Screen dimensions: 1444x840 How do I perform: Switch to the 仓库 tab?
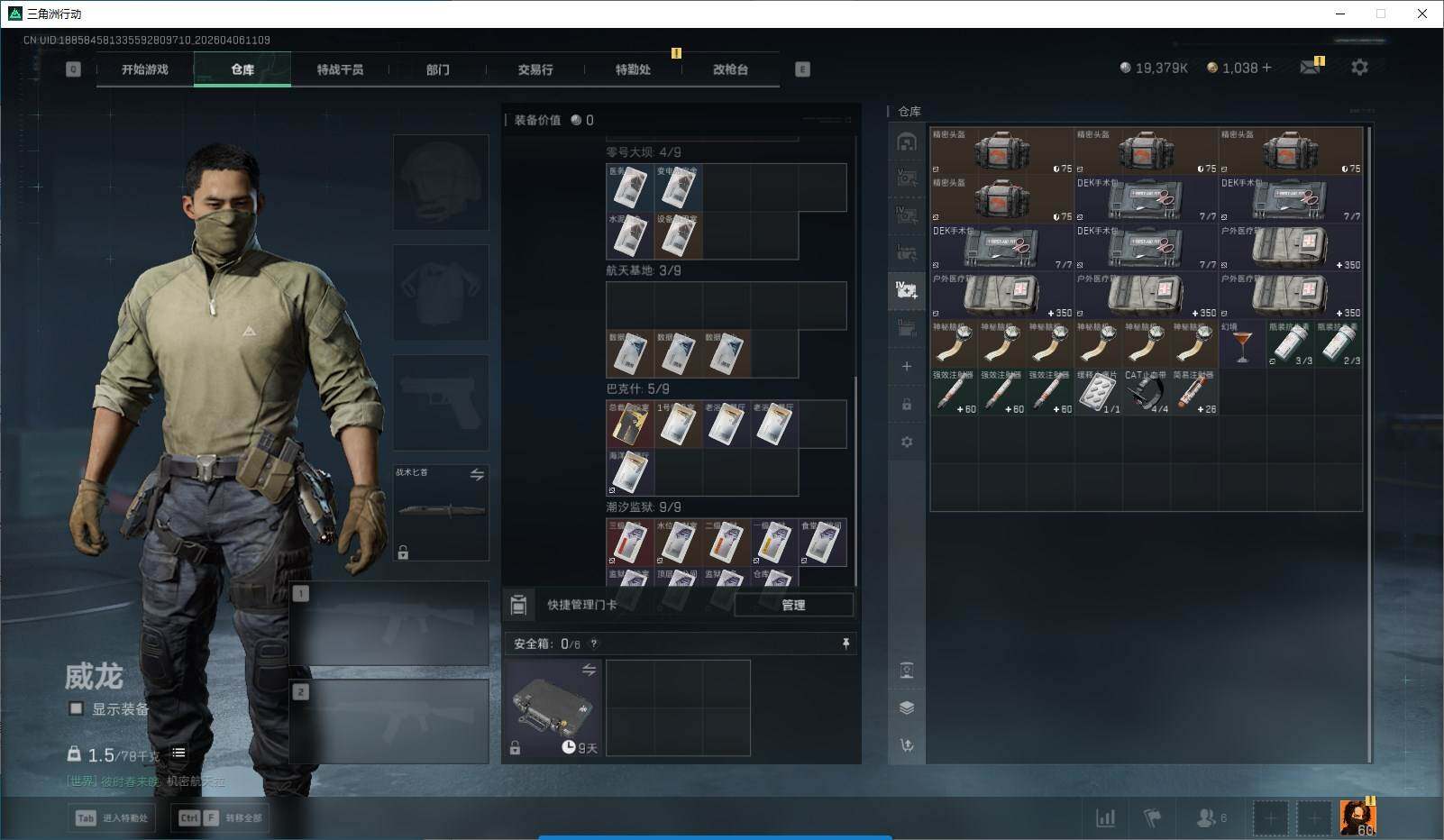click(242, 69)
